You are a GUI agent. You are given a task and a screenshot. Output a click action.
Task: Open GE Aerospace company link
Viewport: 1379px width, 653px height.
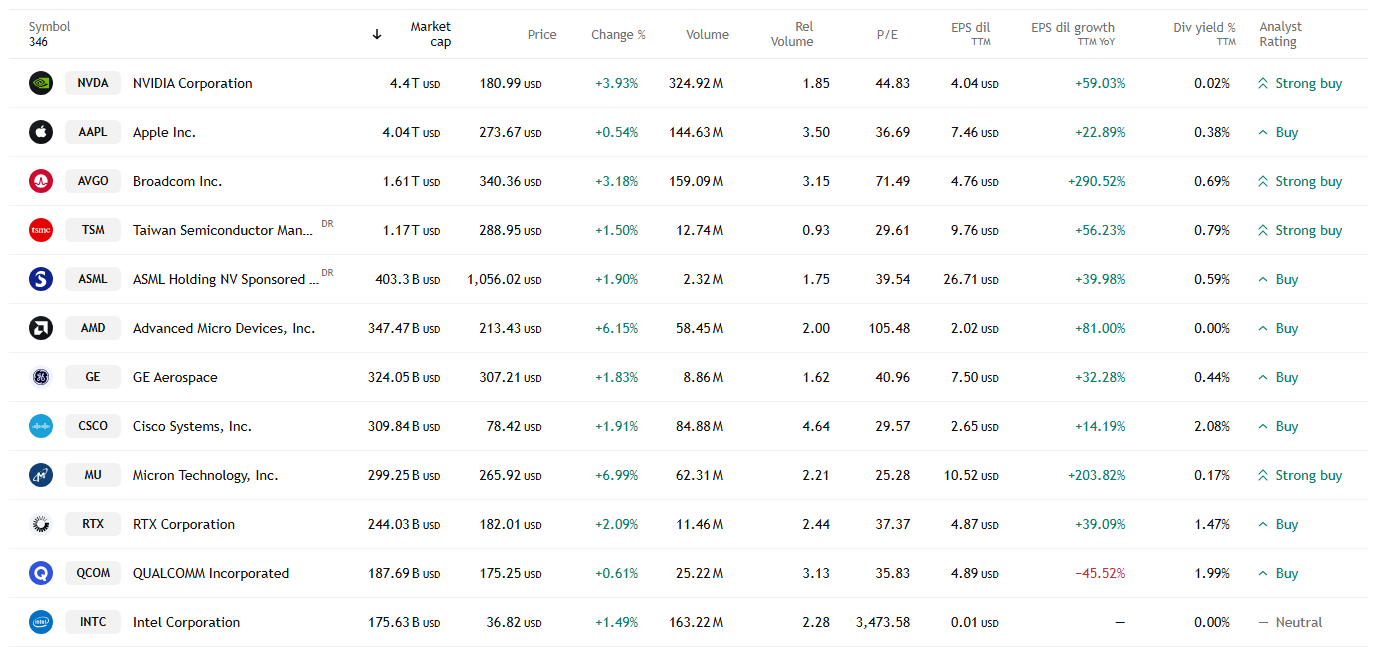(x=175, y=377)
